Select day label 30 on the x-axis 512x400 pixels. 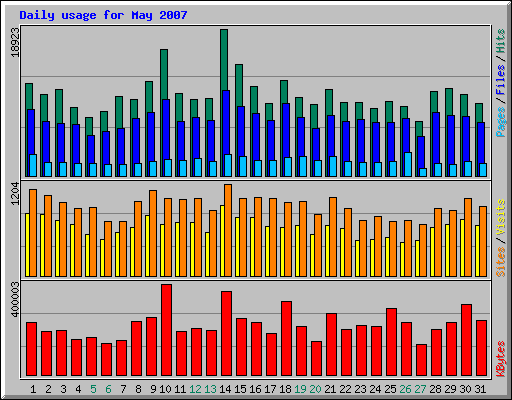tap(465, 389)
